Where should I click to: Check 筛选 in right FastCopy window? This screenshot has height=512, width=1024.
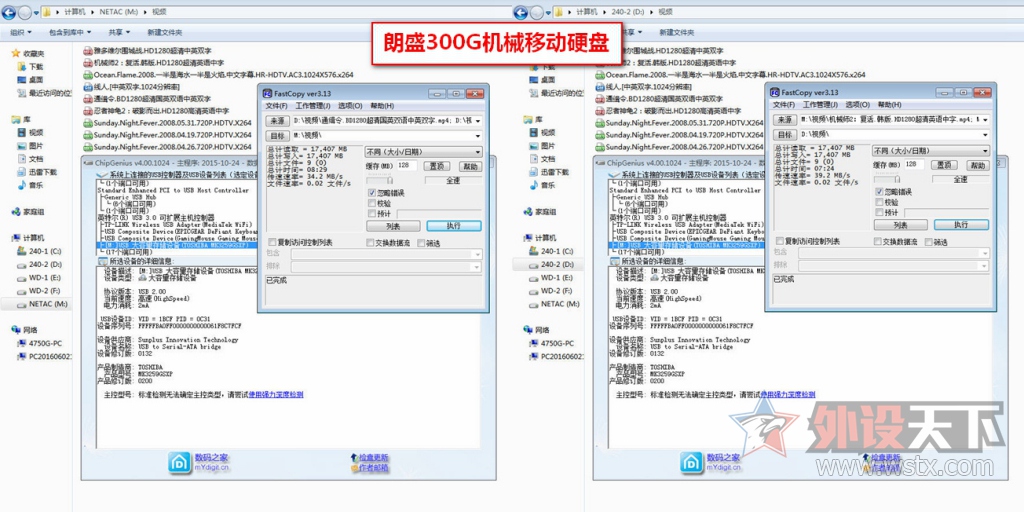(x=936, y=242)
